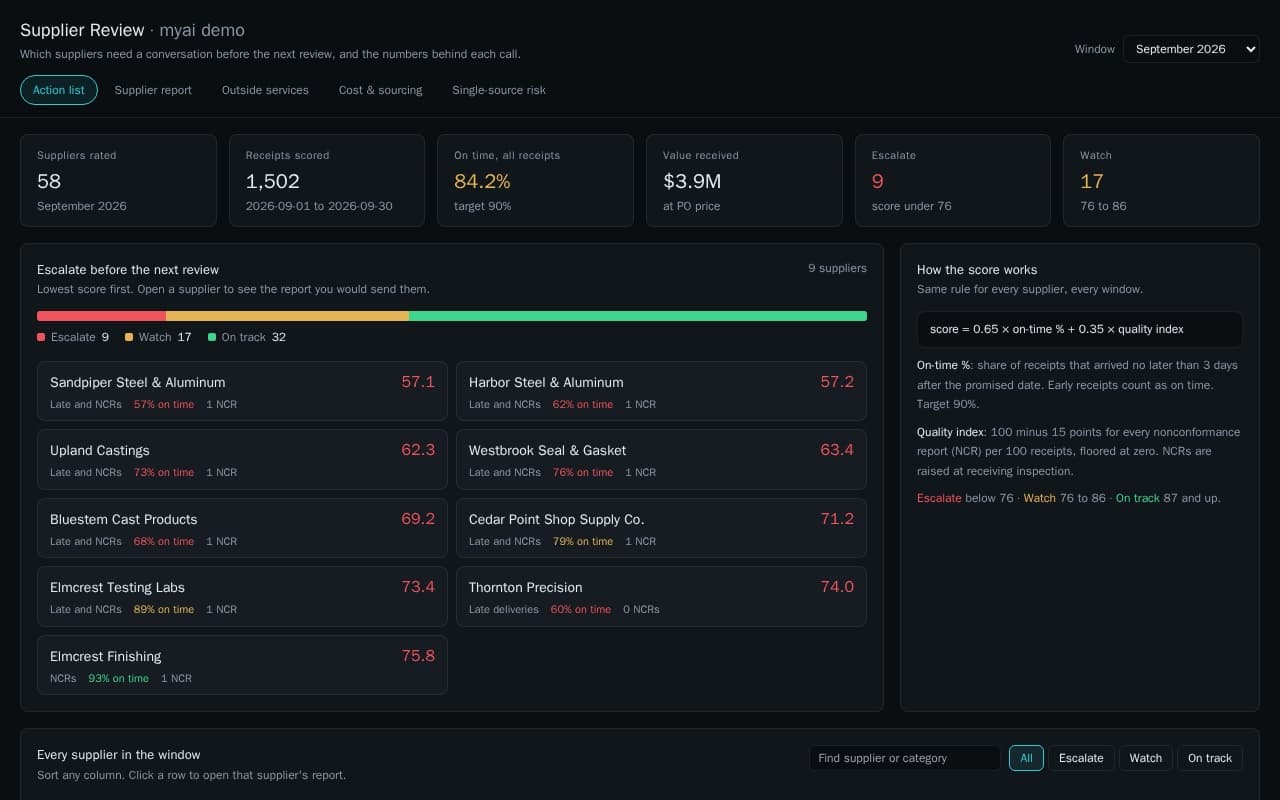Click the Escalate 9 legend entry
Image resolution: width=1280 pixels, height=800 pixels.
pos(73,337)
